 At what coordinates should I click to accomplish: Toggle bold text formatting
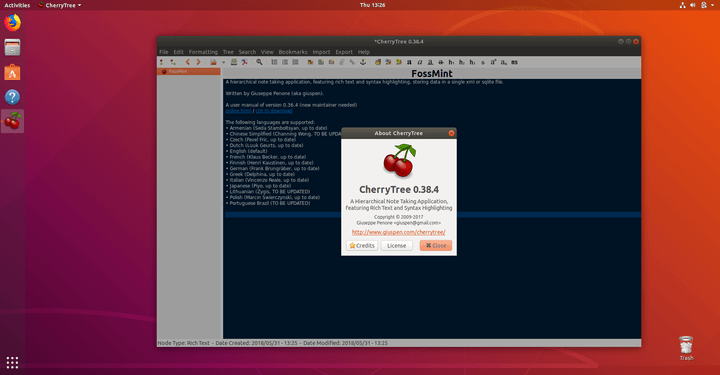click(x=409, y=62)
